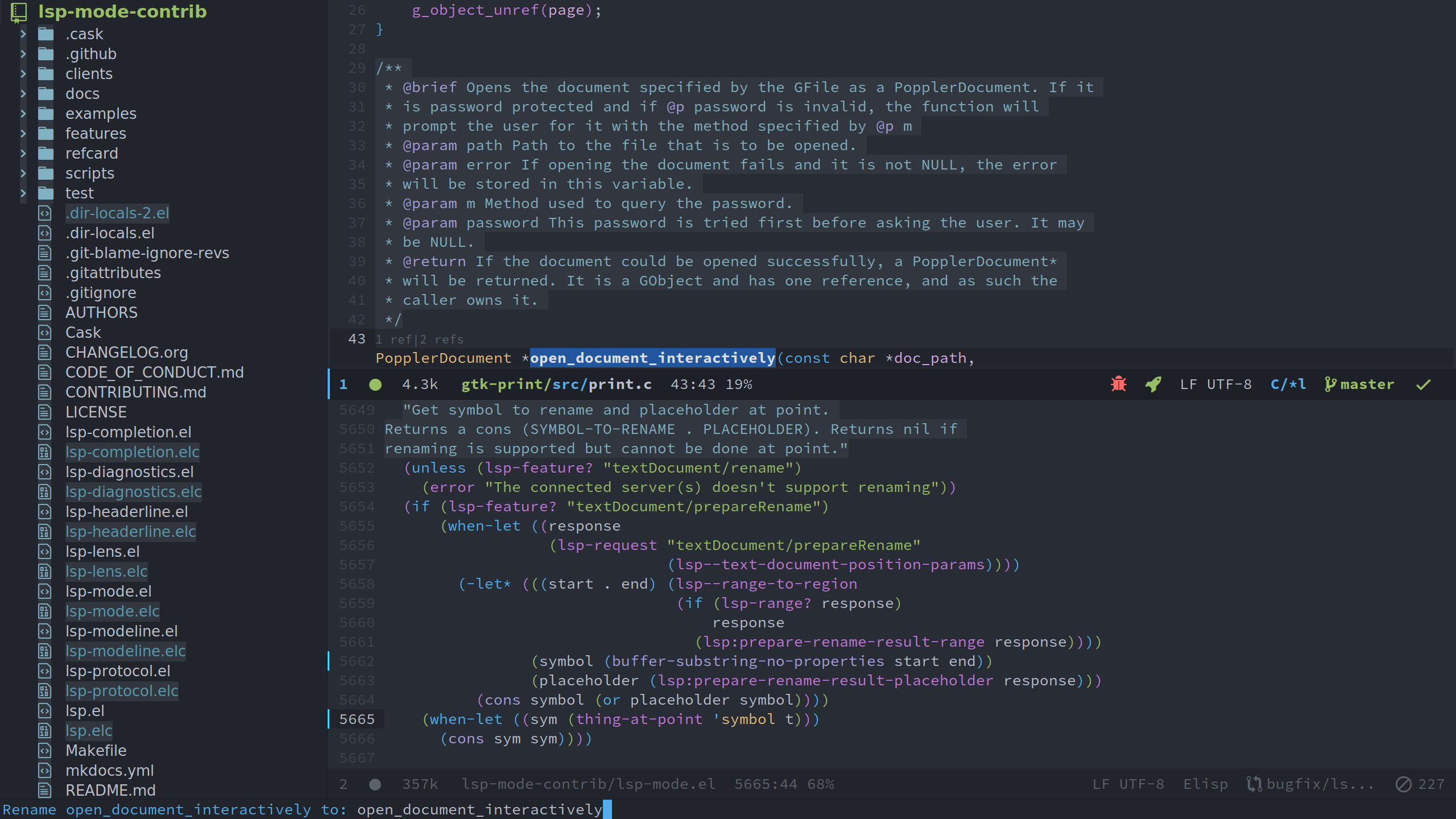The width and height of the screenshot is (1456, 819).
Task: Click the lsp-mode-contrib project root book icon
Action: [x=19, y=11]
